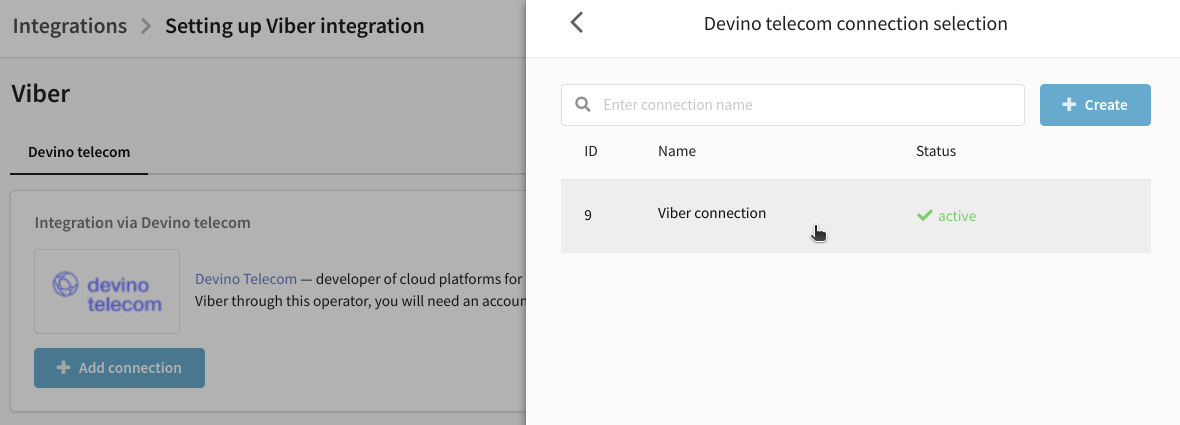The image size is (1180, 425).
Task: Click the plus icon on Add connection
Action: [x=65, y=368]
